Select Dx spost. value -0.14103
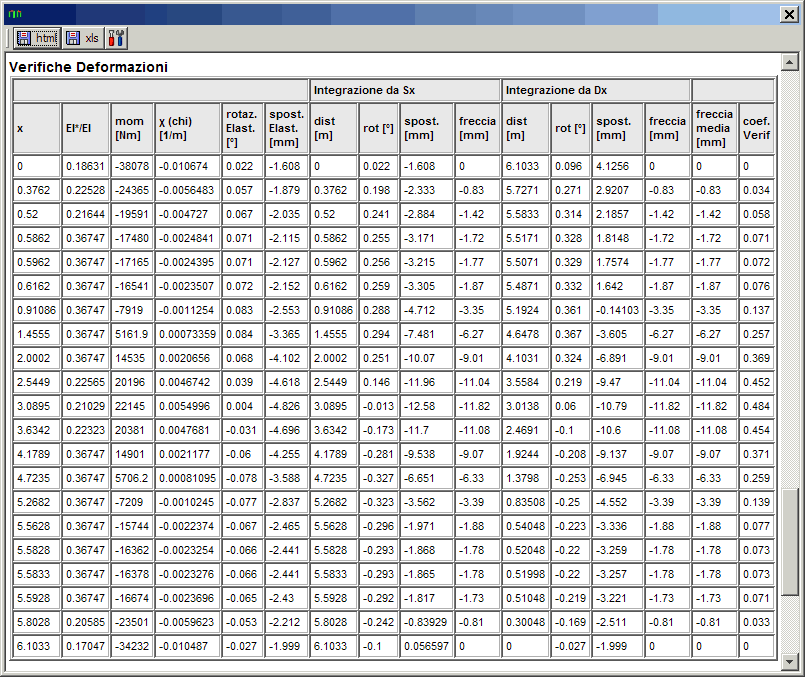 pyautogui.click(x=618, y=311)
